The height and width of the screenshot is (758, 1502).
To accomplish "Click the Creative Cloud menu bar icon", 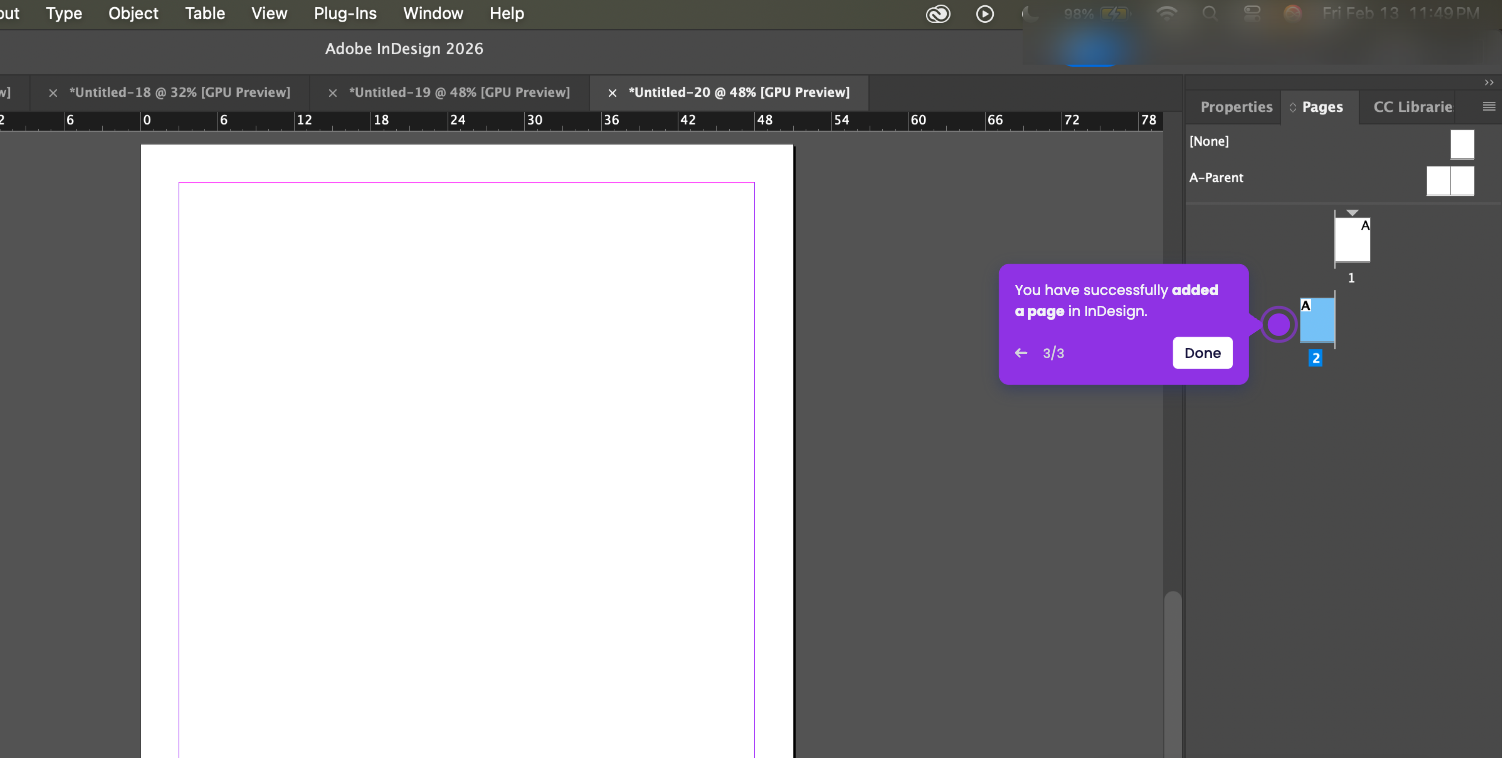I will click(x=938, y=14).
